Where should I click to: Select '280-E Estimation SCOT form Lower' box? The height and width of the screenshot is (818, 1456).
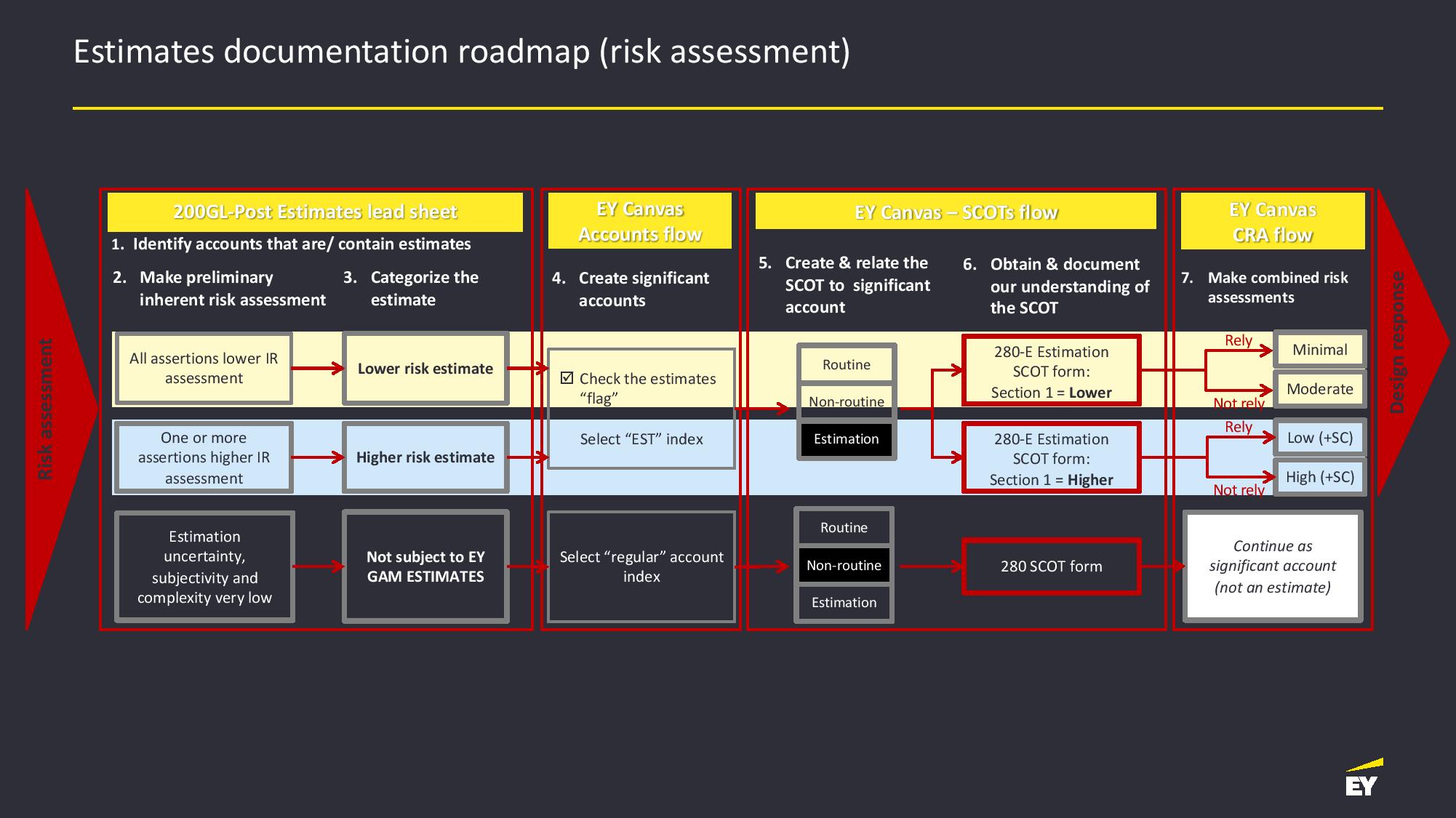click(x=1052, y=371)
